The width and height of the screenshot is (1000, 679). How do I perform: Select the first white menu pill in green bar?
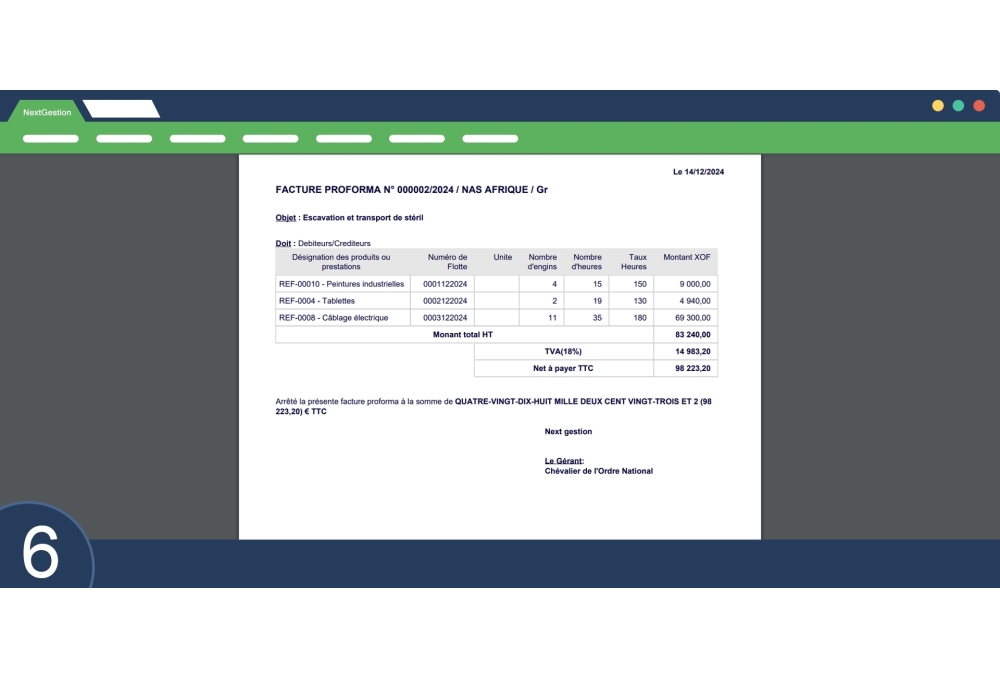(x=50, y=139)
